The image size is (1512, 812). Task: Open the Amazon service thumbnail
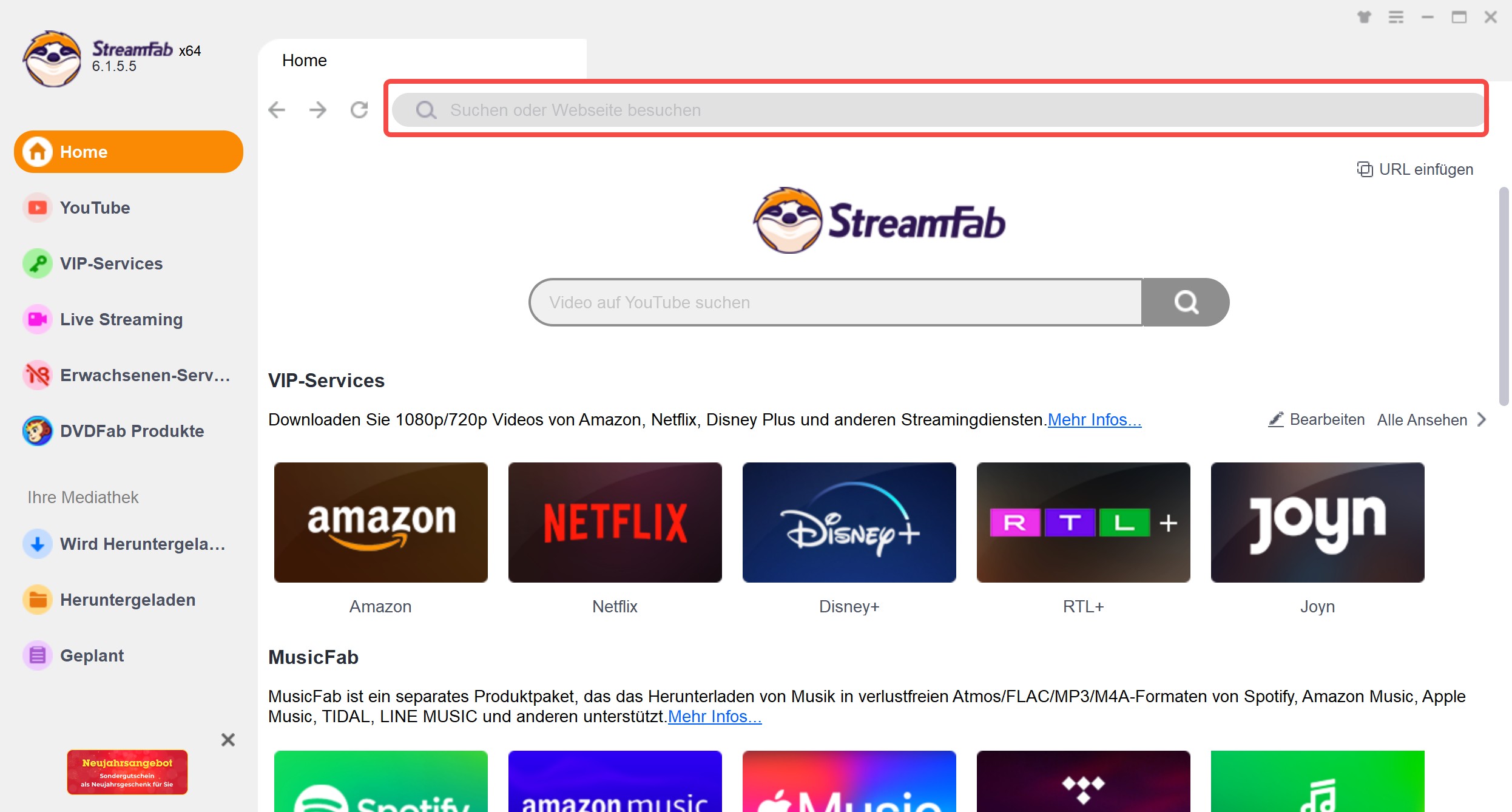(x=381, y=523)
